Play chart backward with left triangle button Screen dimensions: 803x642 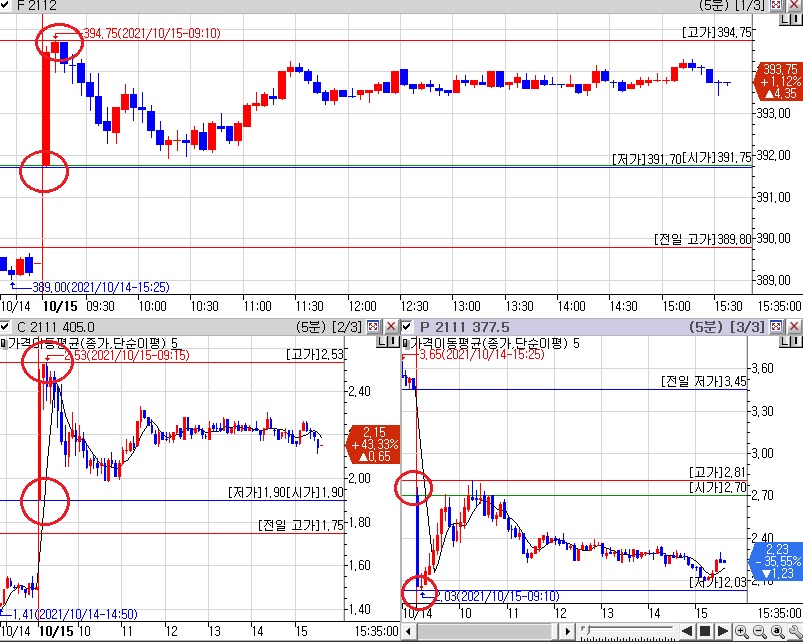tap(687, 631)
